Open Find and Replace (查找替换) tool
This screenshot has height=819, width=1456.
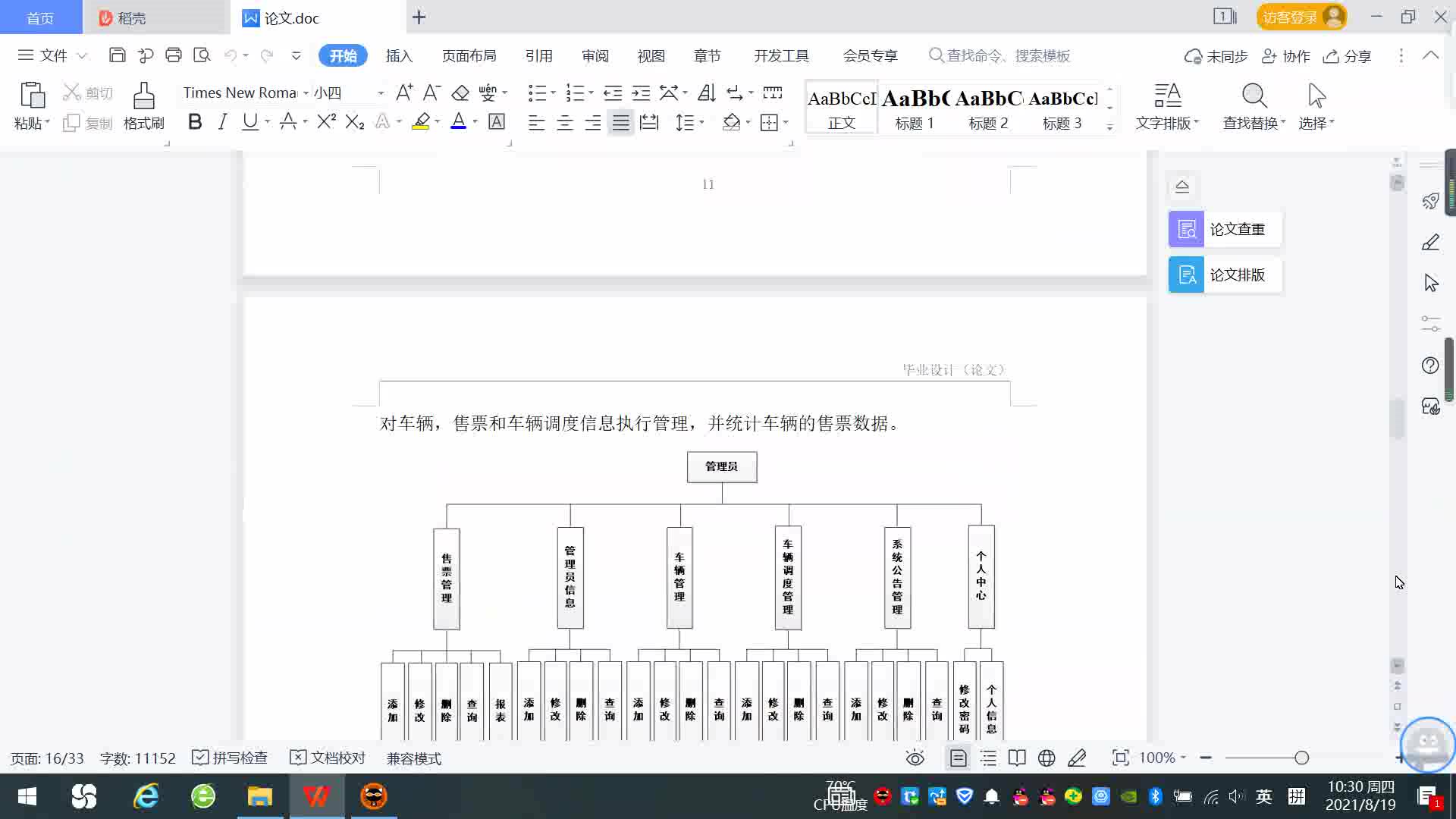point(1254,105)
